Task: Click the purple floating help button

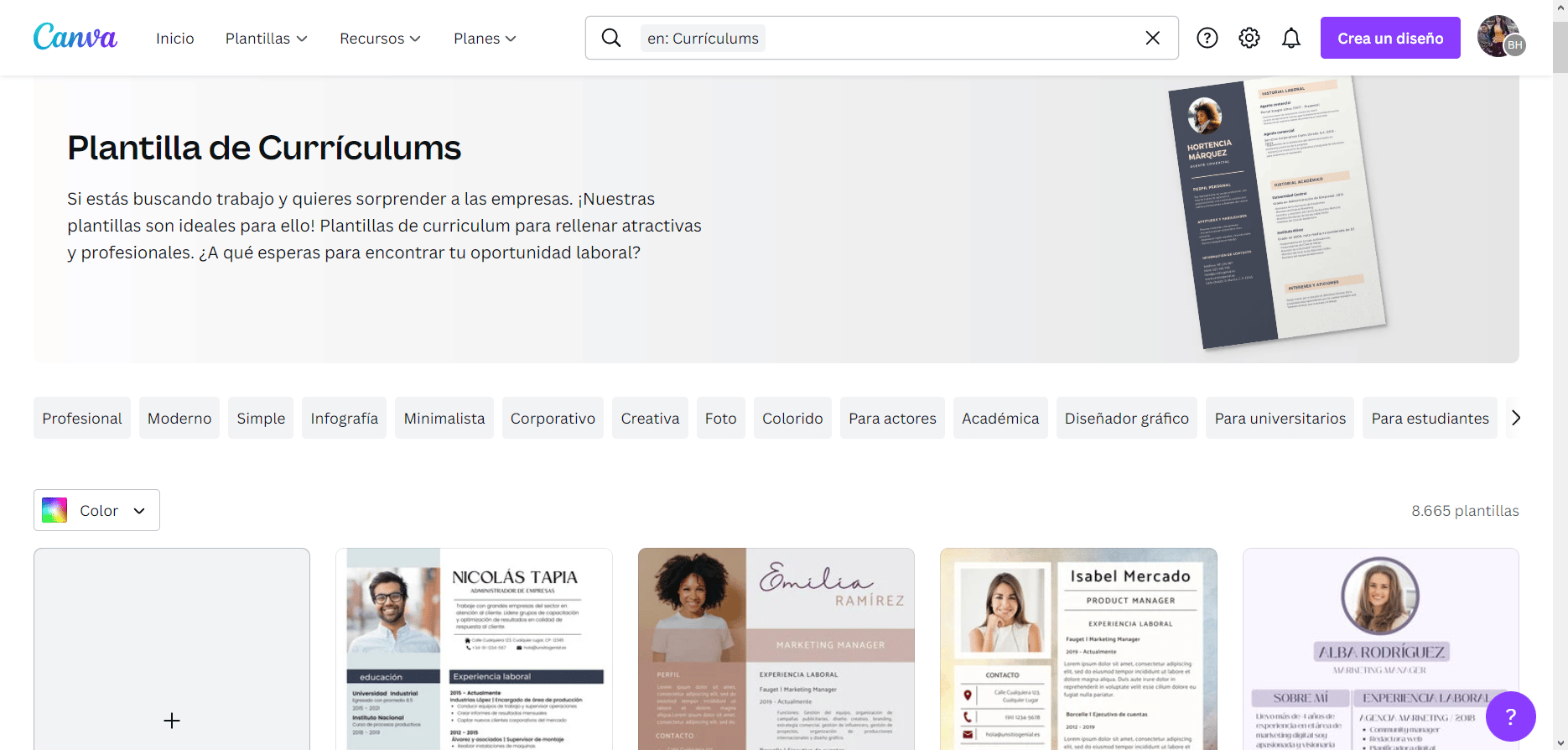Action: (1510, 716)
